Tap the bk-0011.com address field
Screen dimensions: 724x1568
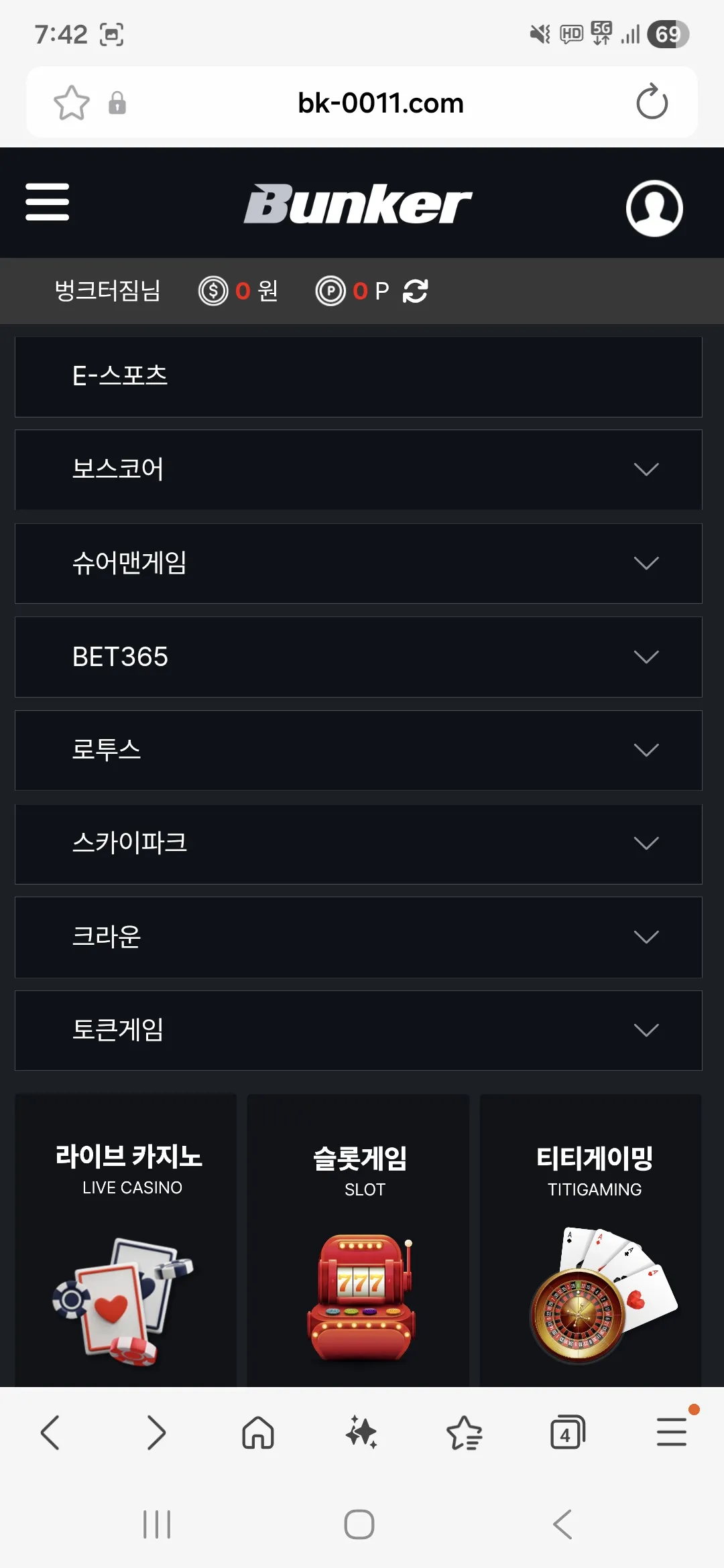tap(380, 103)
